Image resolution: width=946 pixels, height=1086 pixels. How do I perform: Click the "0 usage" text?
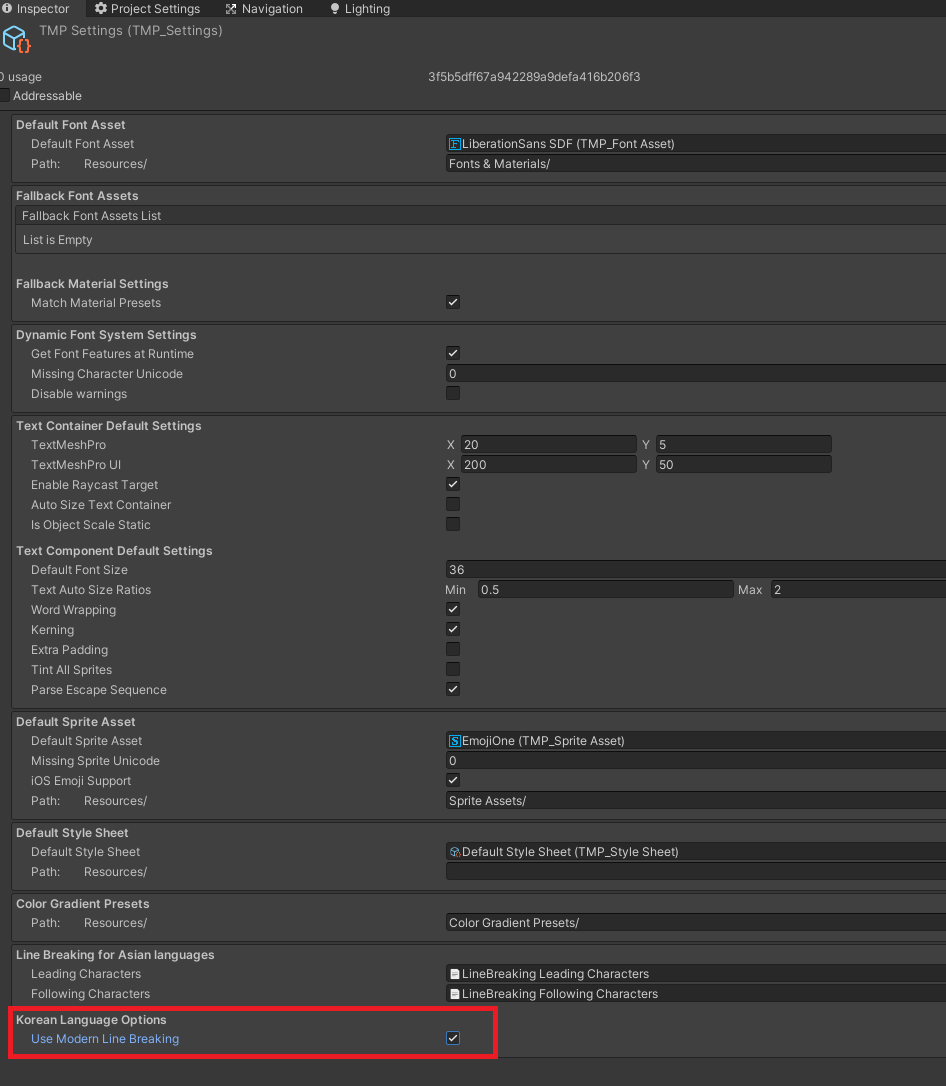click(21, 77)
